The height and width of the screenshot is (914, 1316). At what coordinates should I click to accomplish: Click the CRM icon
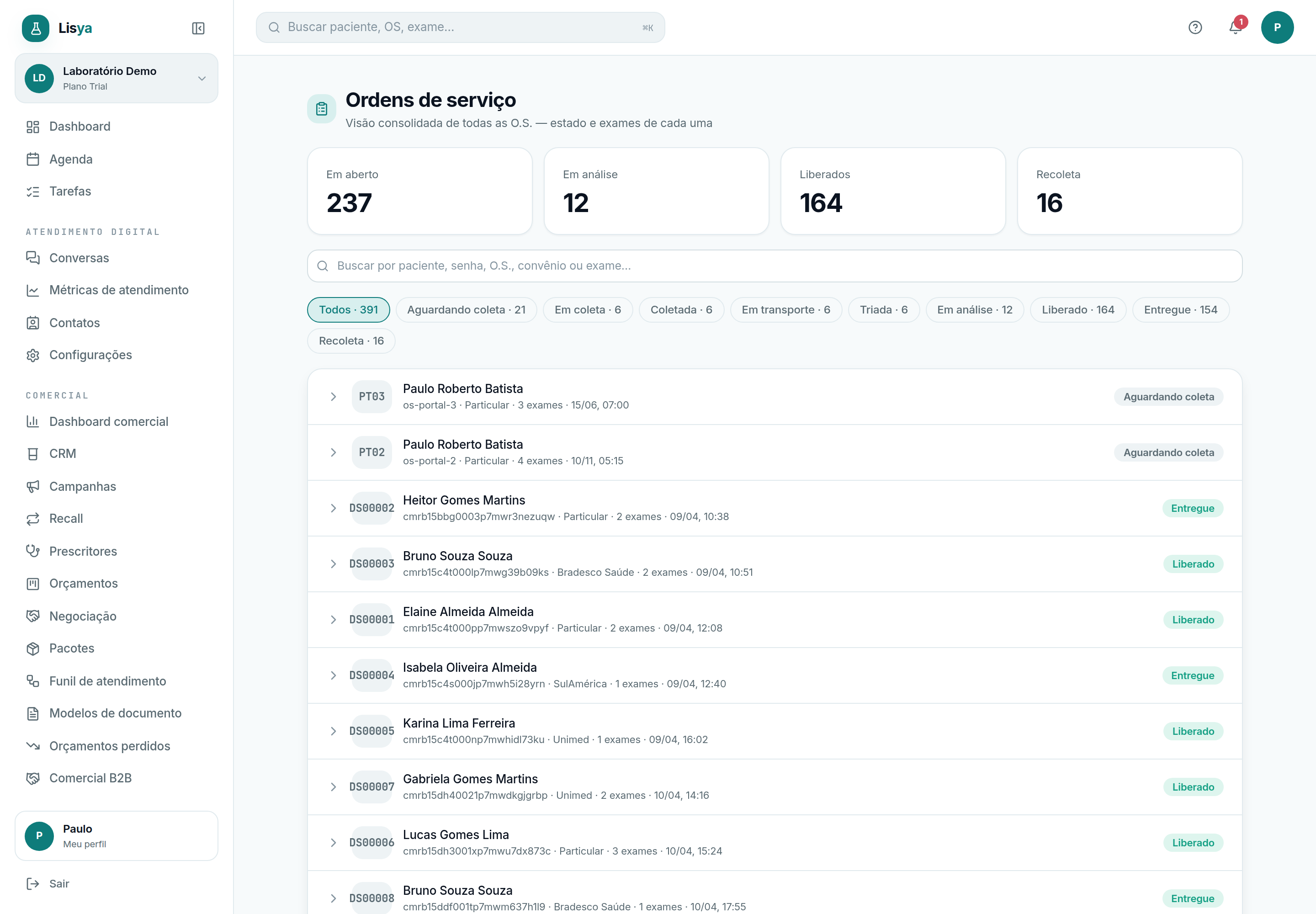[x=32, y=453]
